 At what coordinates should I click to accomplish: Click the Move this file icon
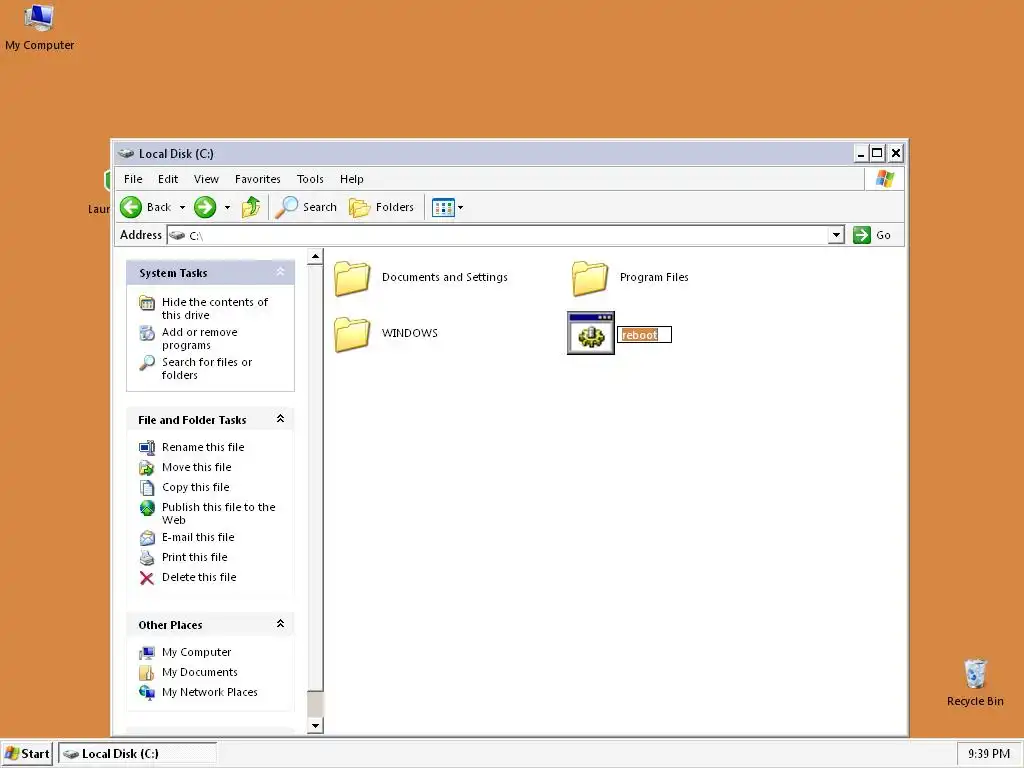coord(147,468)
